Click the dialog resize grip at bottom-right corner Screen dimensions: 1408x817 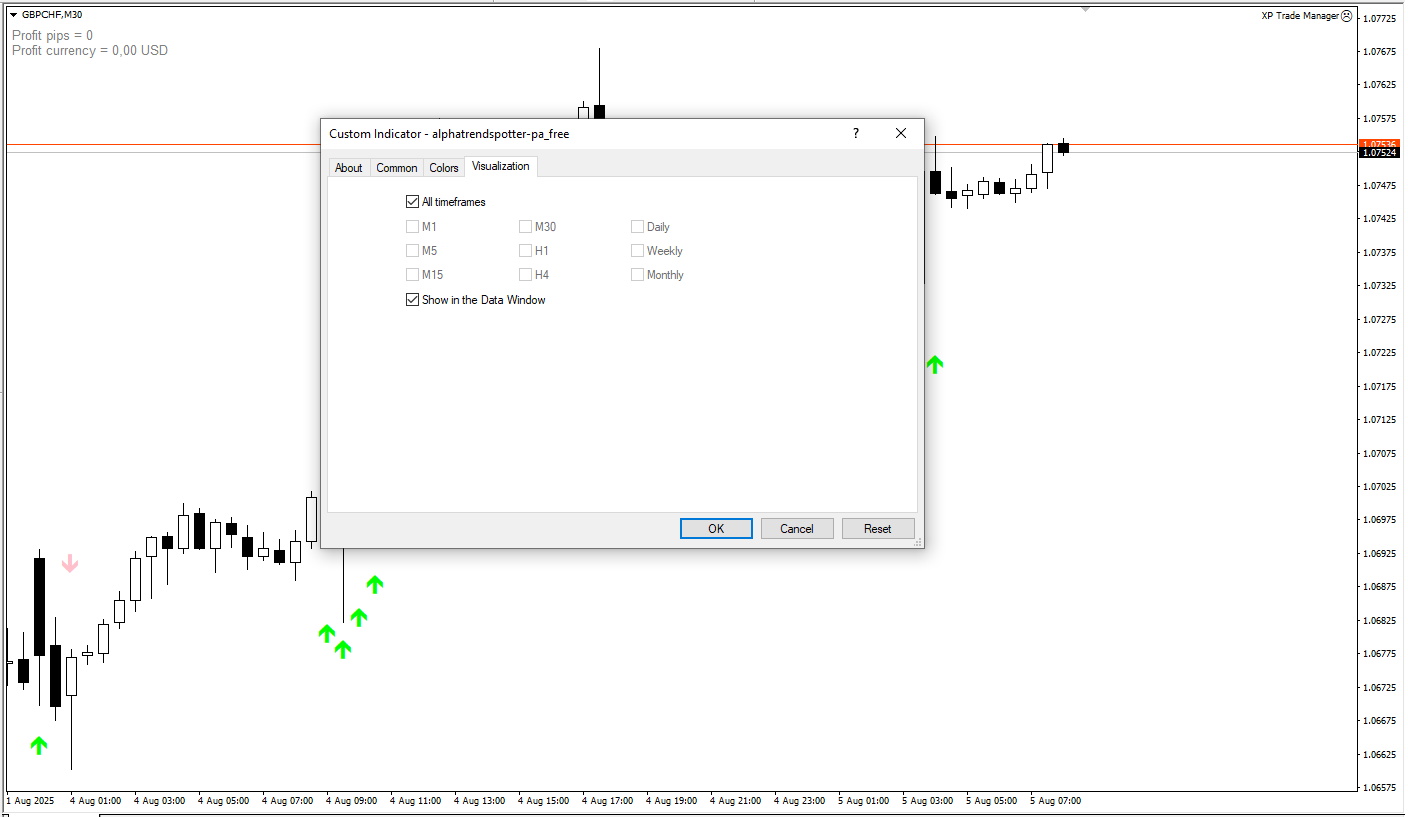pos(917,542)
